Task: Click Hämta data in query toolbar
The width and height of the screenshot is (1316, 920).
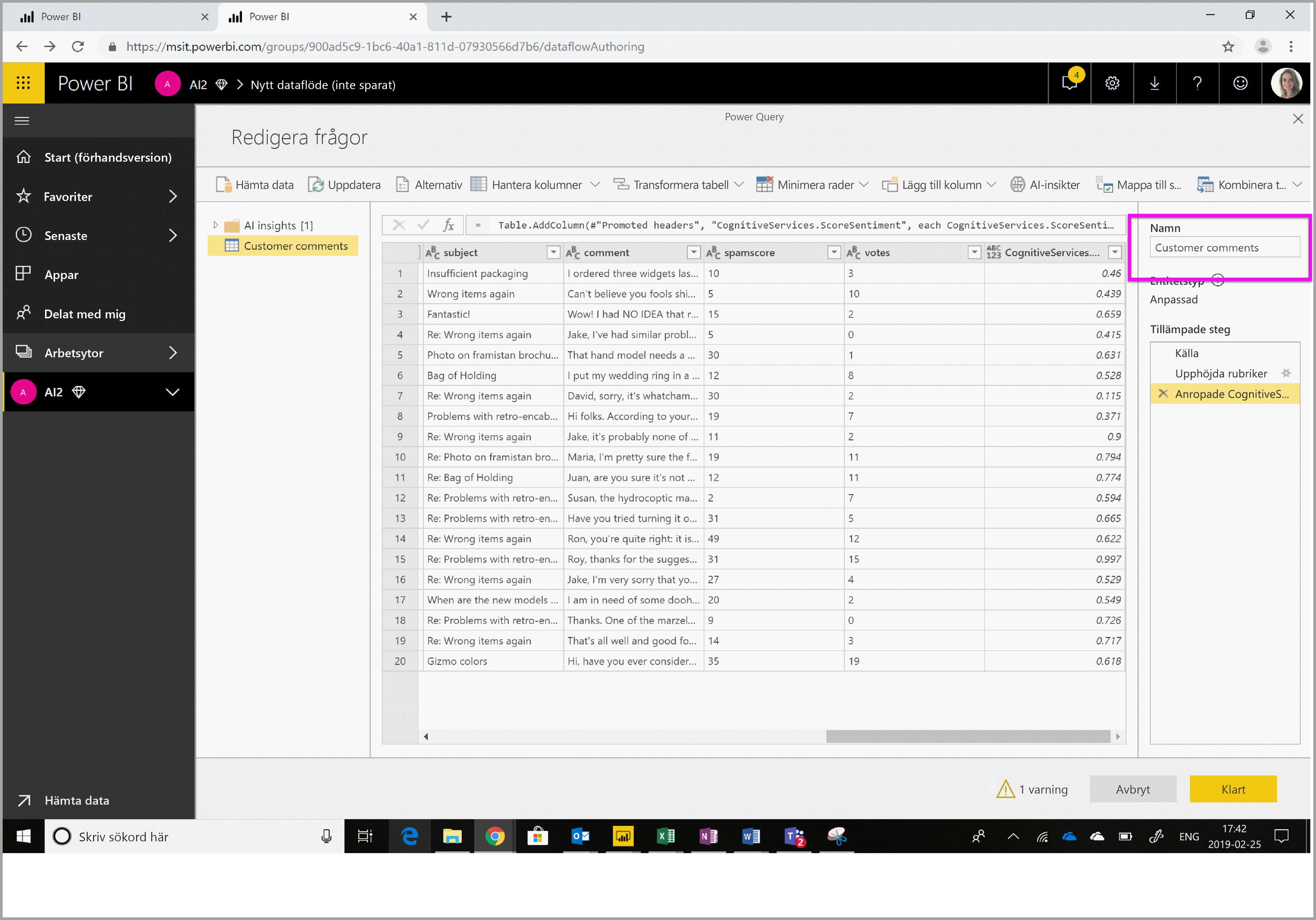Action: click(254, 185)
